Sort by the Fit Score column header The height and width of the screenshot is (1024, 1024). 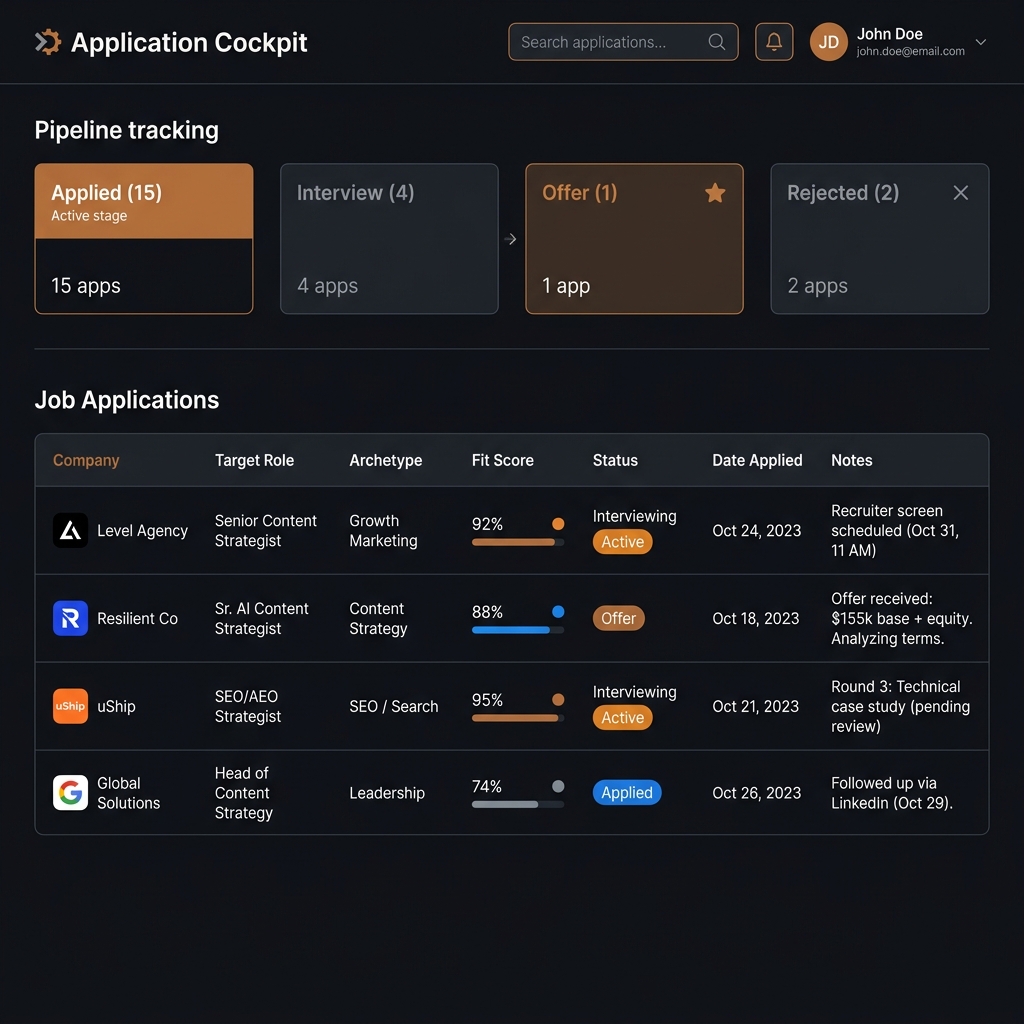tap(502, 460)
